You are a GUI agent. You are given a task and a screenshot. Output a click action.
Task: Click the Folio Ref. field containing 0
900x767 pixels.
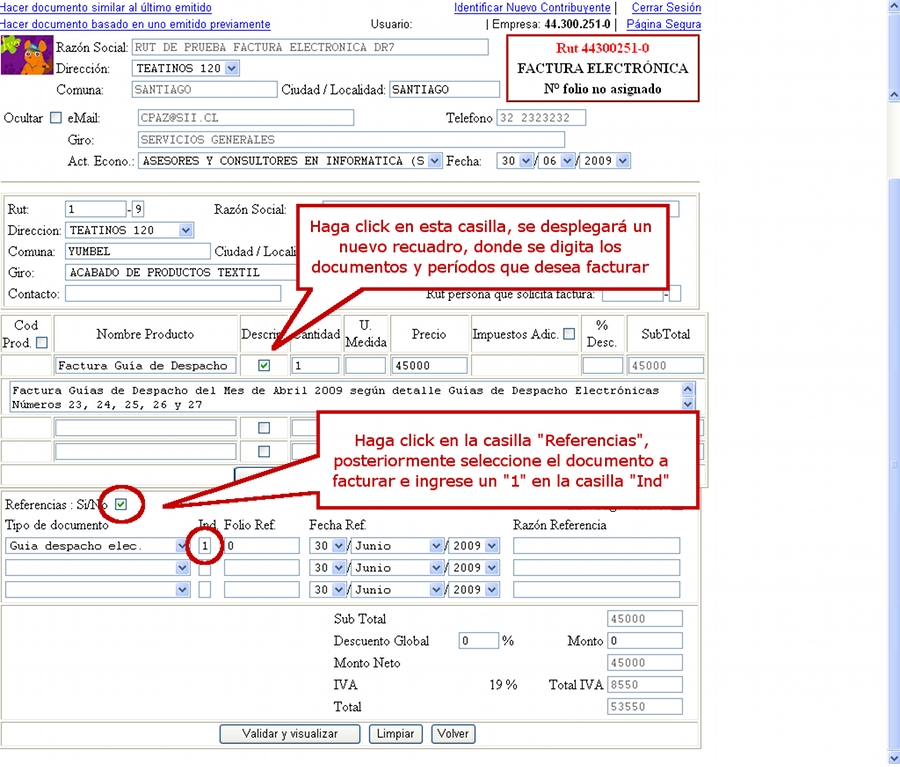tap(262, 545)
